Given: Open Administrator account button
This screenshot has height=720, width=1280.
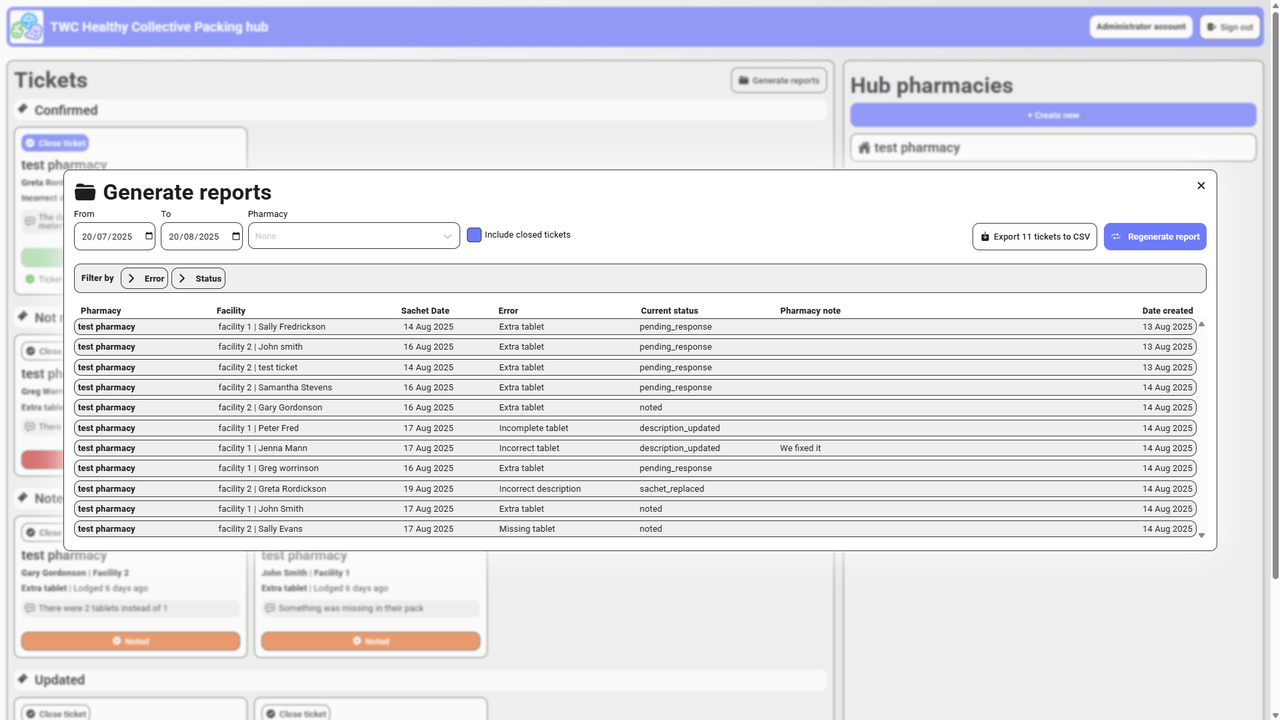Looking at the screenshot, I should click(x=1141, y=27).
